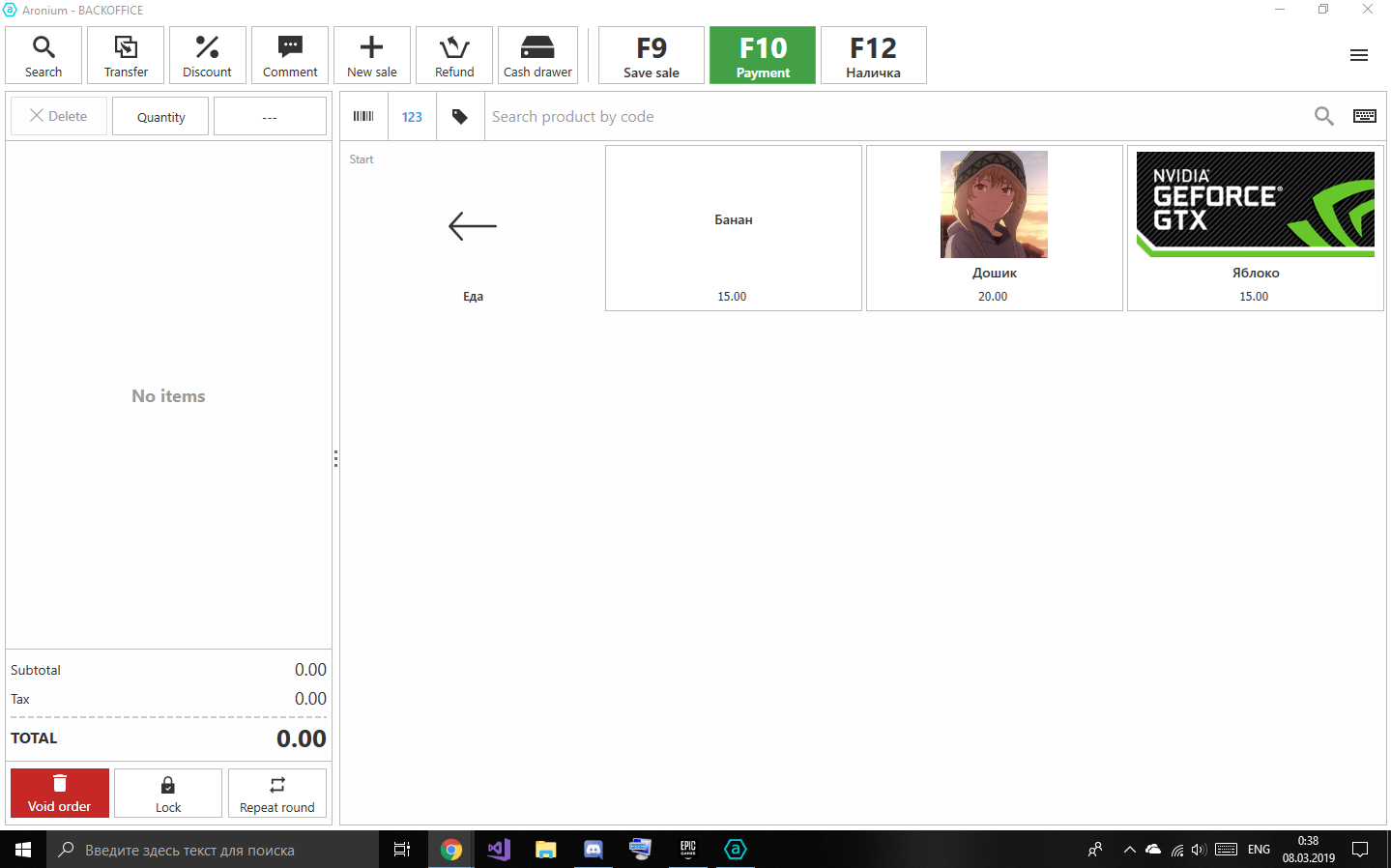Click F9 Save sale
The height and width of the screenshot is (868, 1391).
pyautogui.click(x=652, y=56)
